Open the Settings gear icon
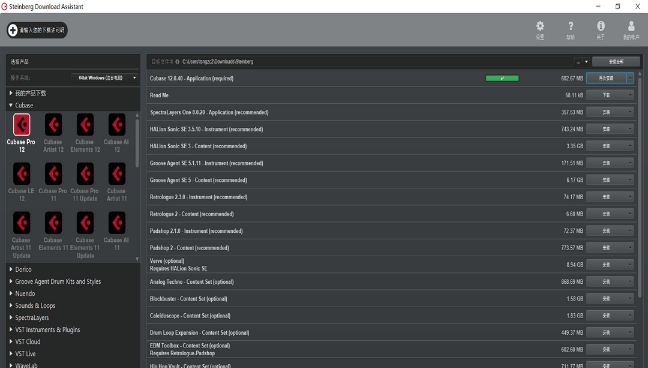Screen dimensions: 648x368 pos(540,30)
